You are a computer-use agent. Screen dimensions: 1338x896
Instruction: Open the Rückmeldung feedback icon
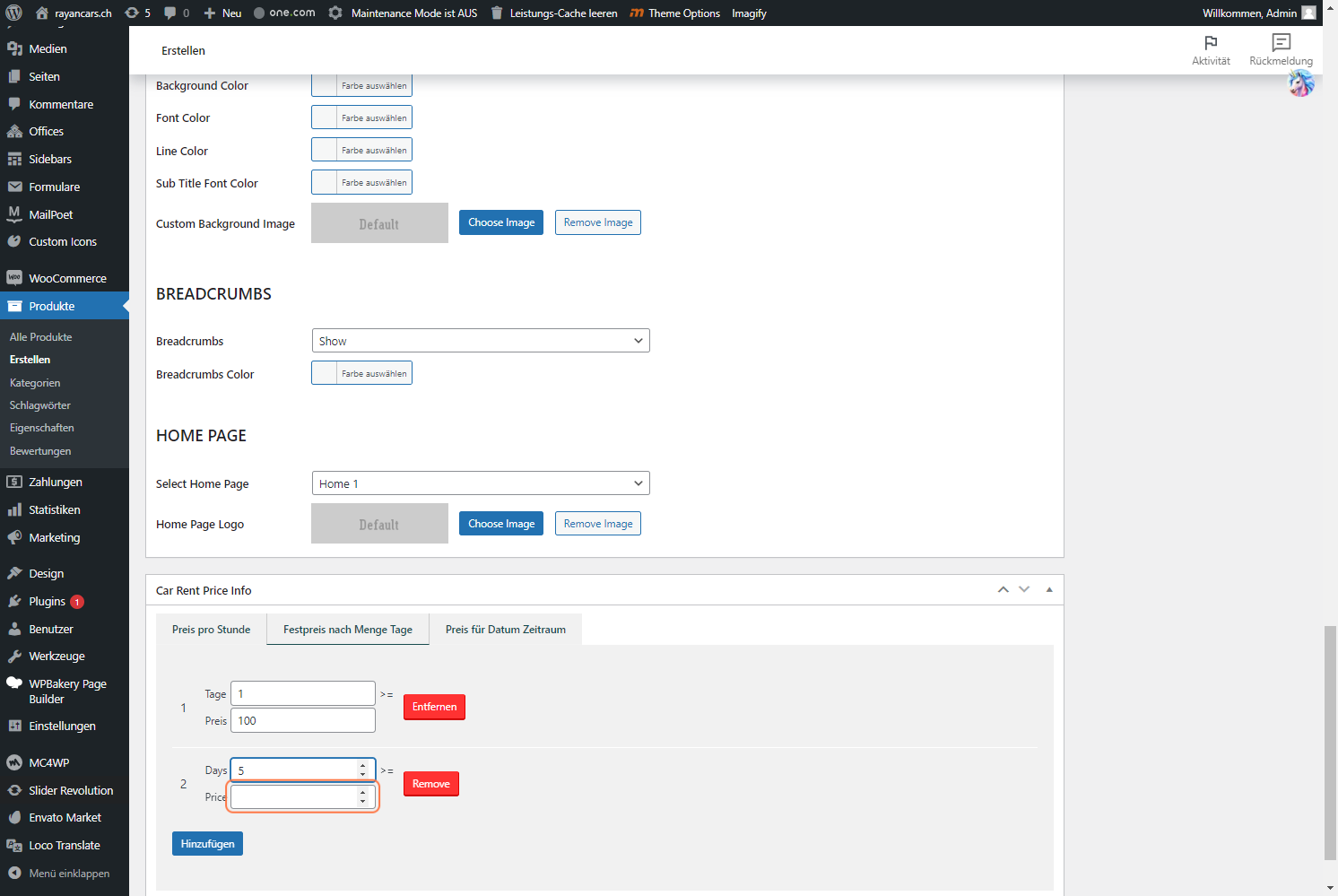pos(1281,42)
